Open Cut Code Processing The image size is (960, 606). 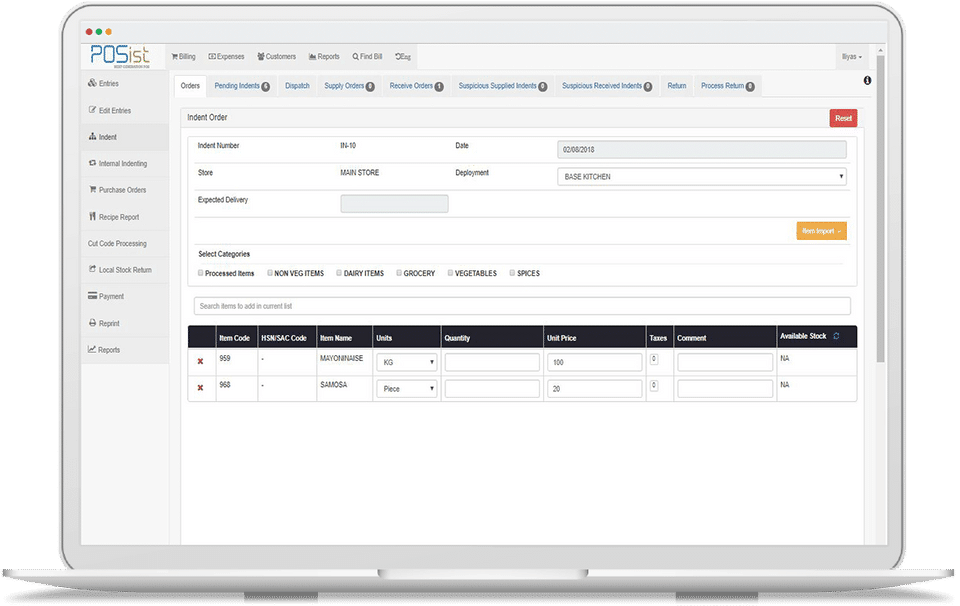[x=117, y=243]
